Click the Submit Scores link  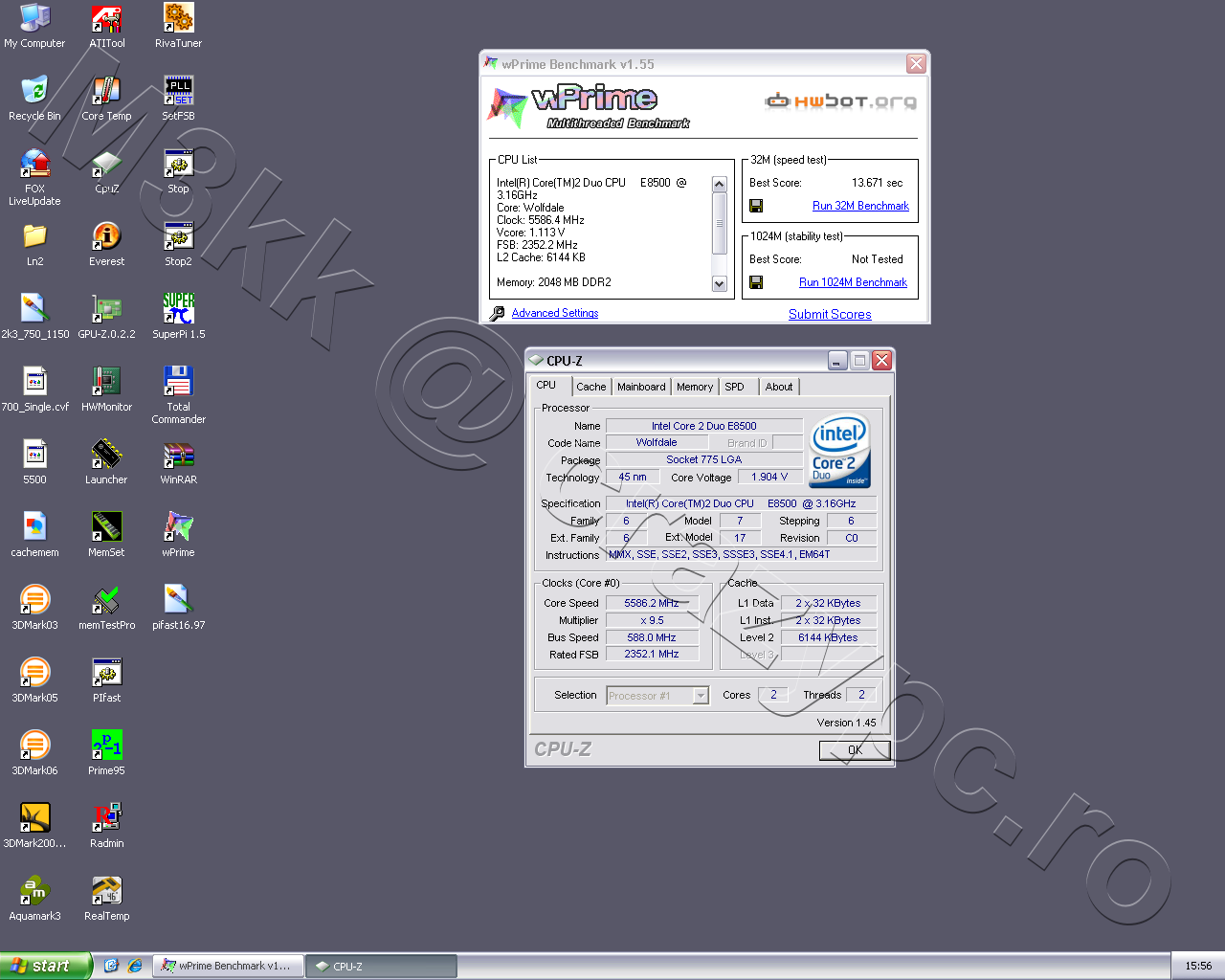click(x=830, y=314)
